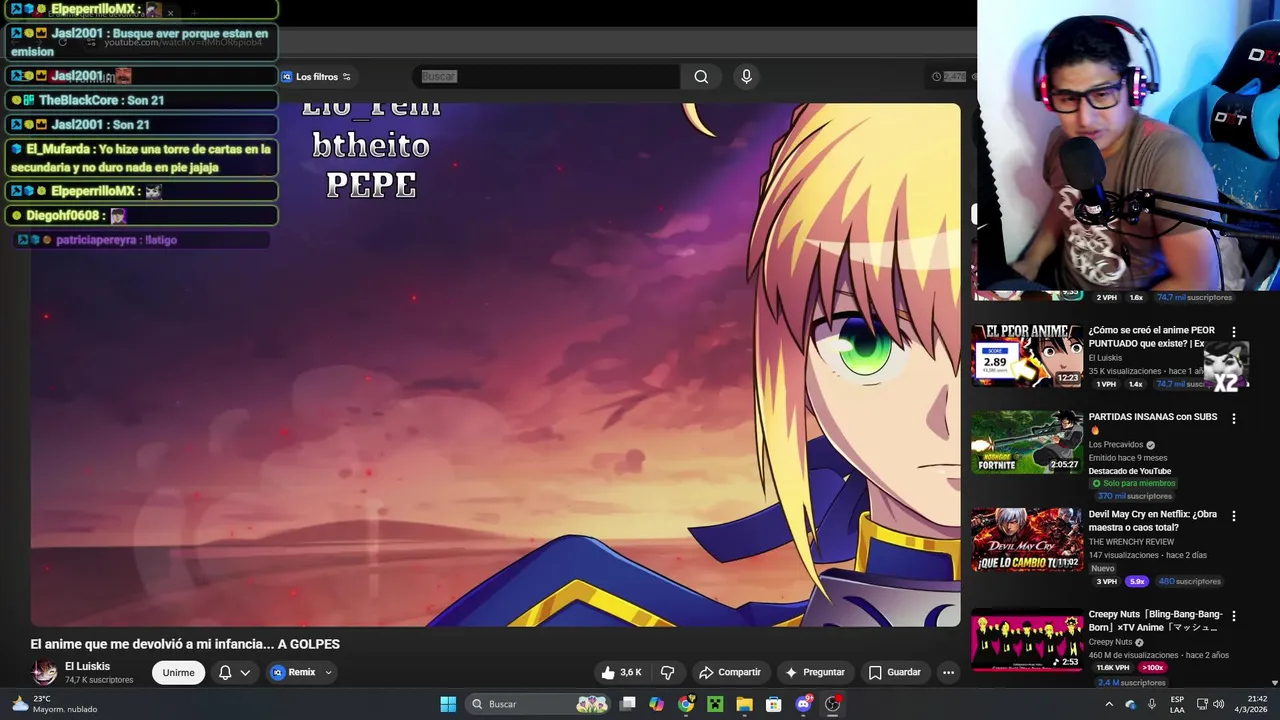The image size is (1280, 720).
Task: Click the Preguntar button
Action: tap(815, 672)
